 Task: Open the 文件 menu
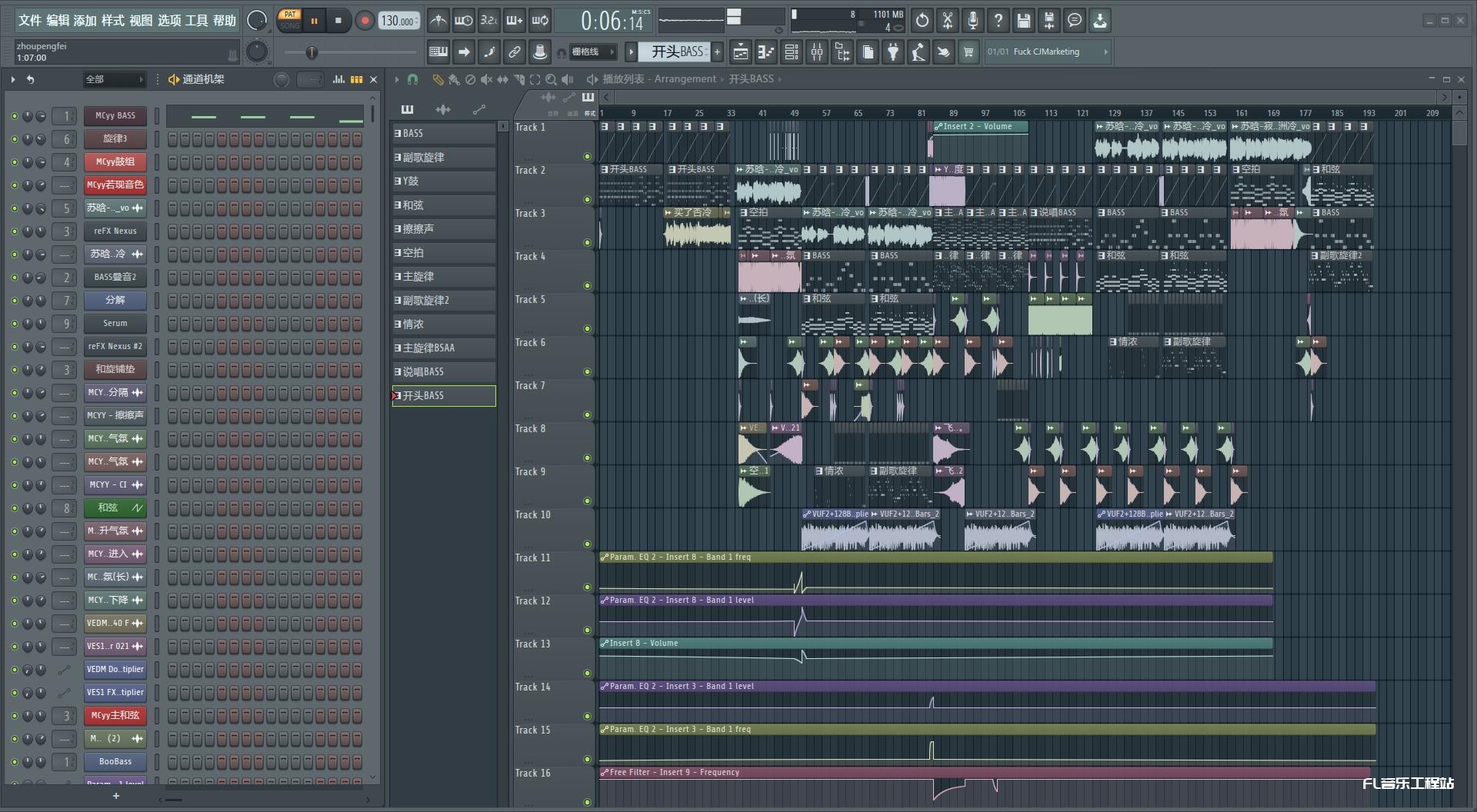(x=29, y=20)
